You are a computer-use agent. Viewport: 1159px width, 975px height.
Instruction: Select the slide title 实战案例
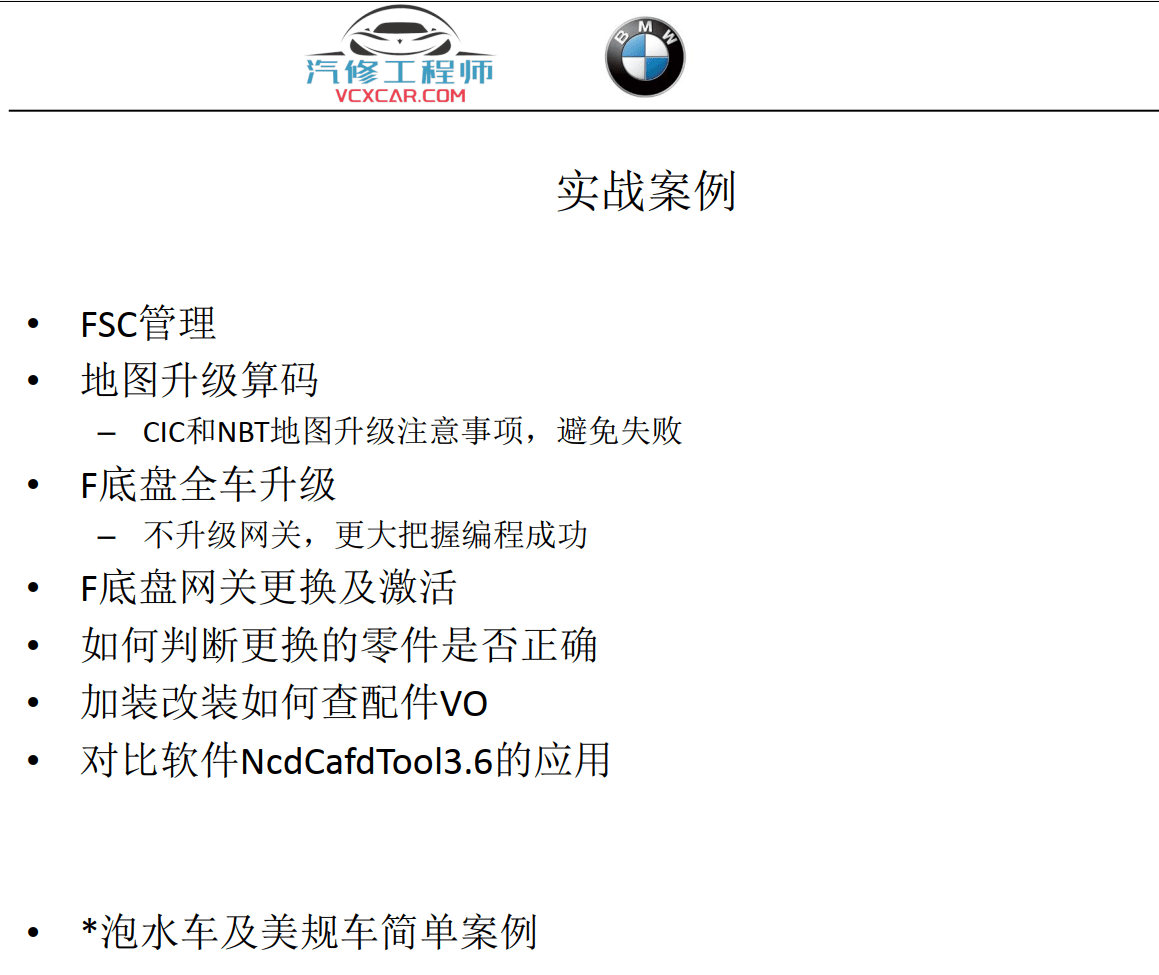[x=646, y=190]
